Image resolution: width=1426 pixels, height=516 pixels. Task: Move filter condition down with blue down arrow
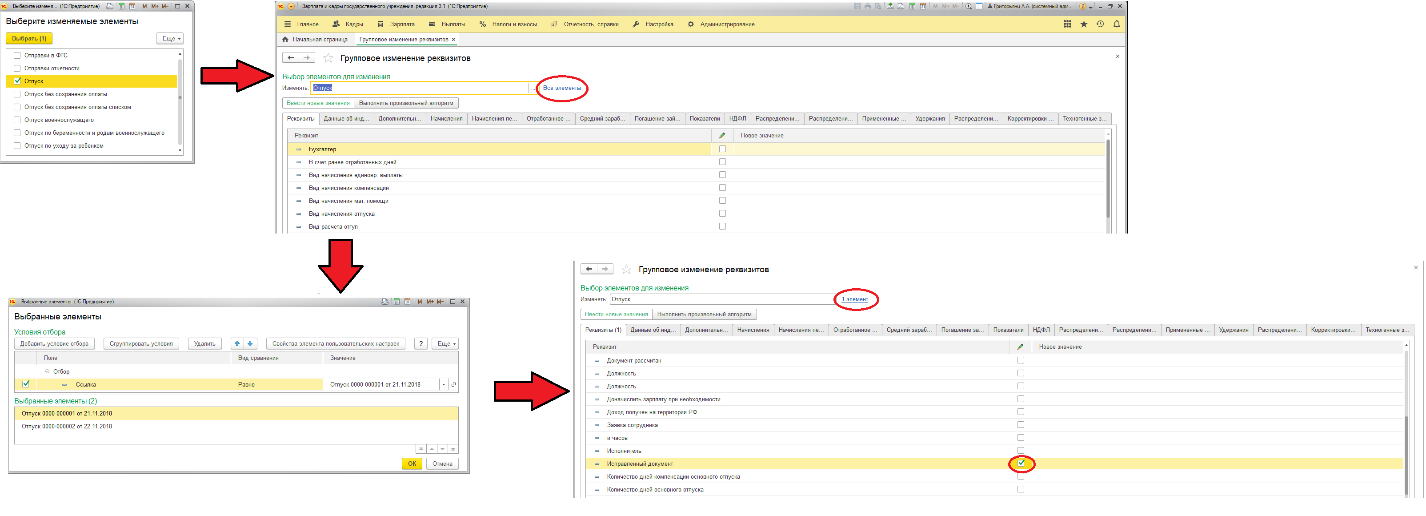pos(249,344)
